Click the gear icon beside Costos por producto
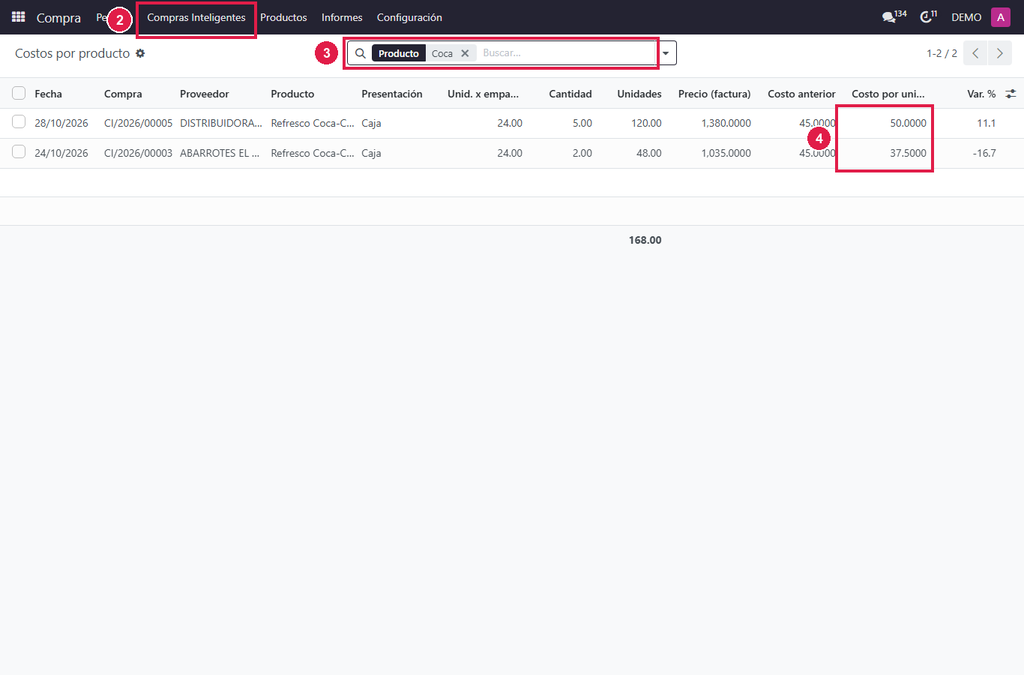1024x675 pixels. pos(140,54)
